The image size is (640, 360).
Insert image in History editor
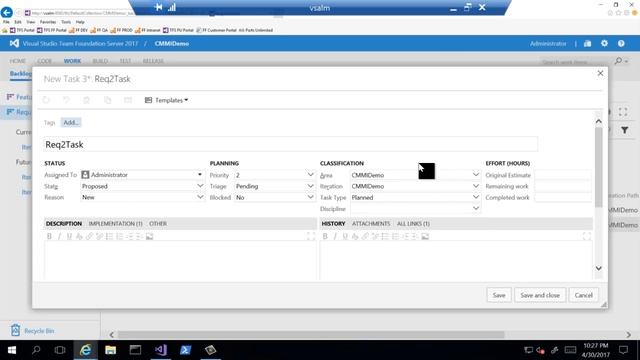425,236
